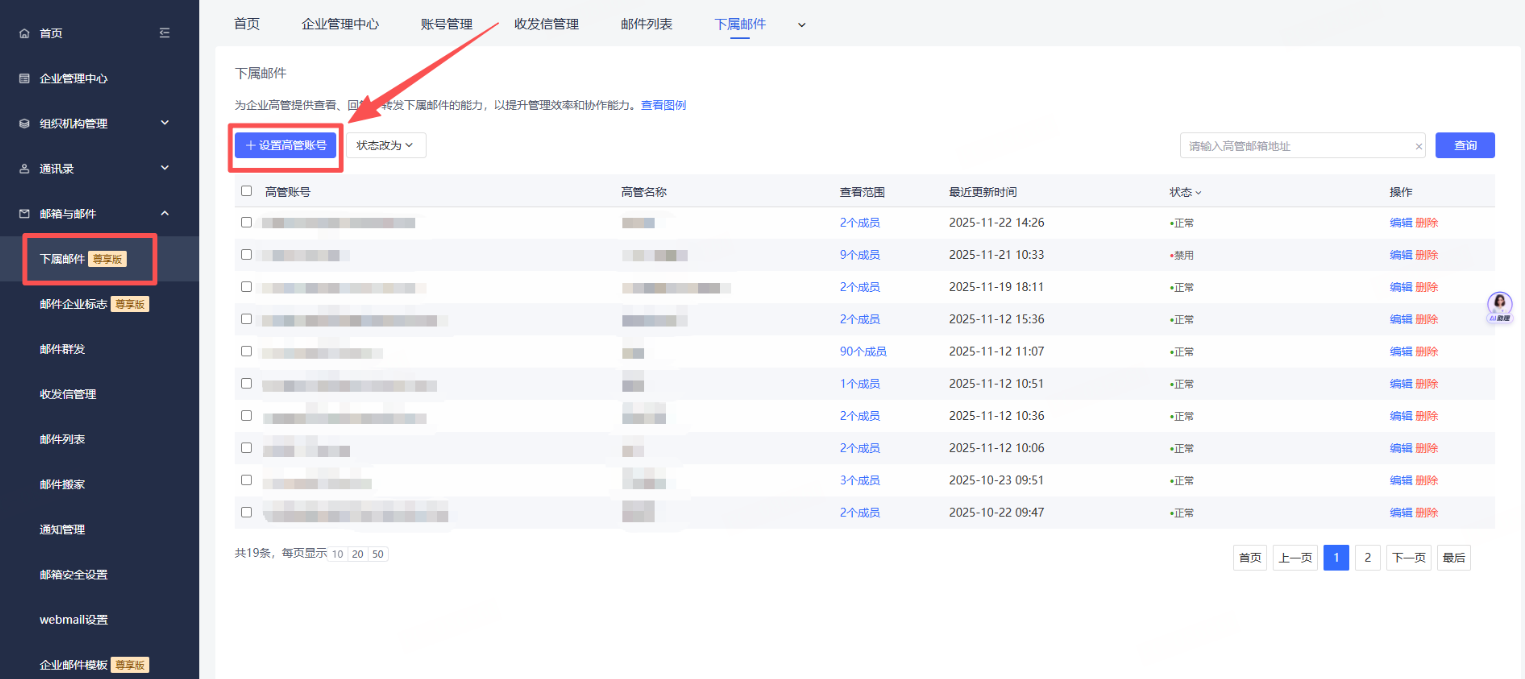Click the 禁用 status in second row
The height and width of the screenshot is (679, 1525).
(x=1182, y=255)
